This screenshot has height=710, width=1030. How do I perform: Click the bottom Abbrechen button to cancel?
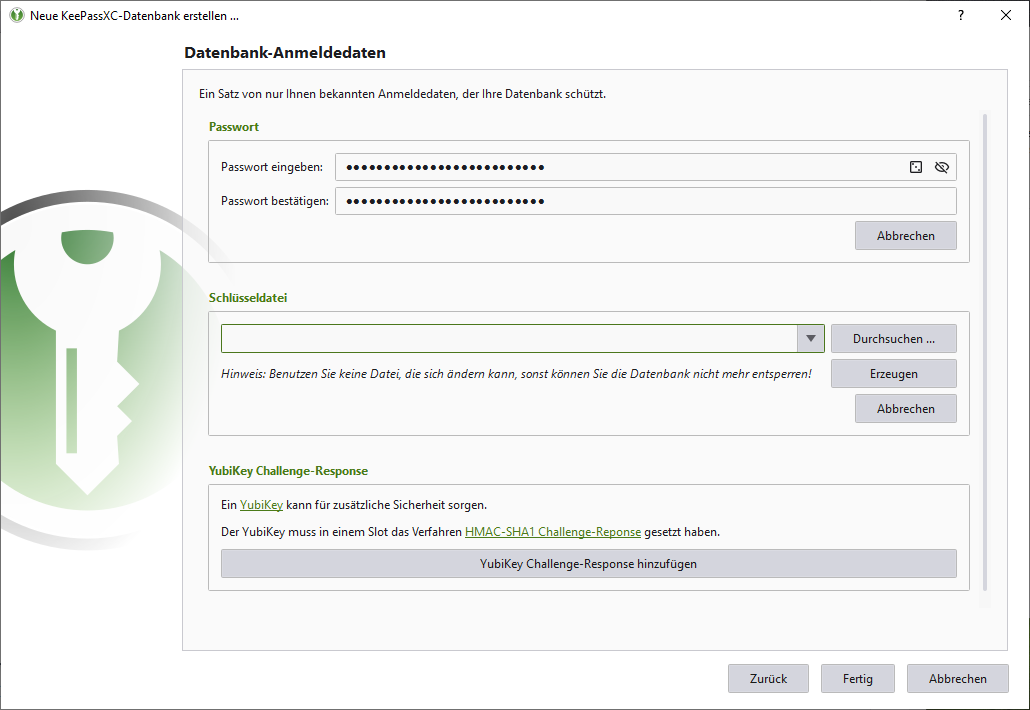[957, 678]
